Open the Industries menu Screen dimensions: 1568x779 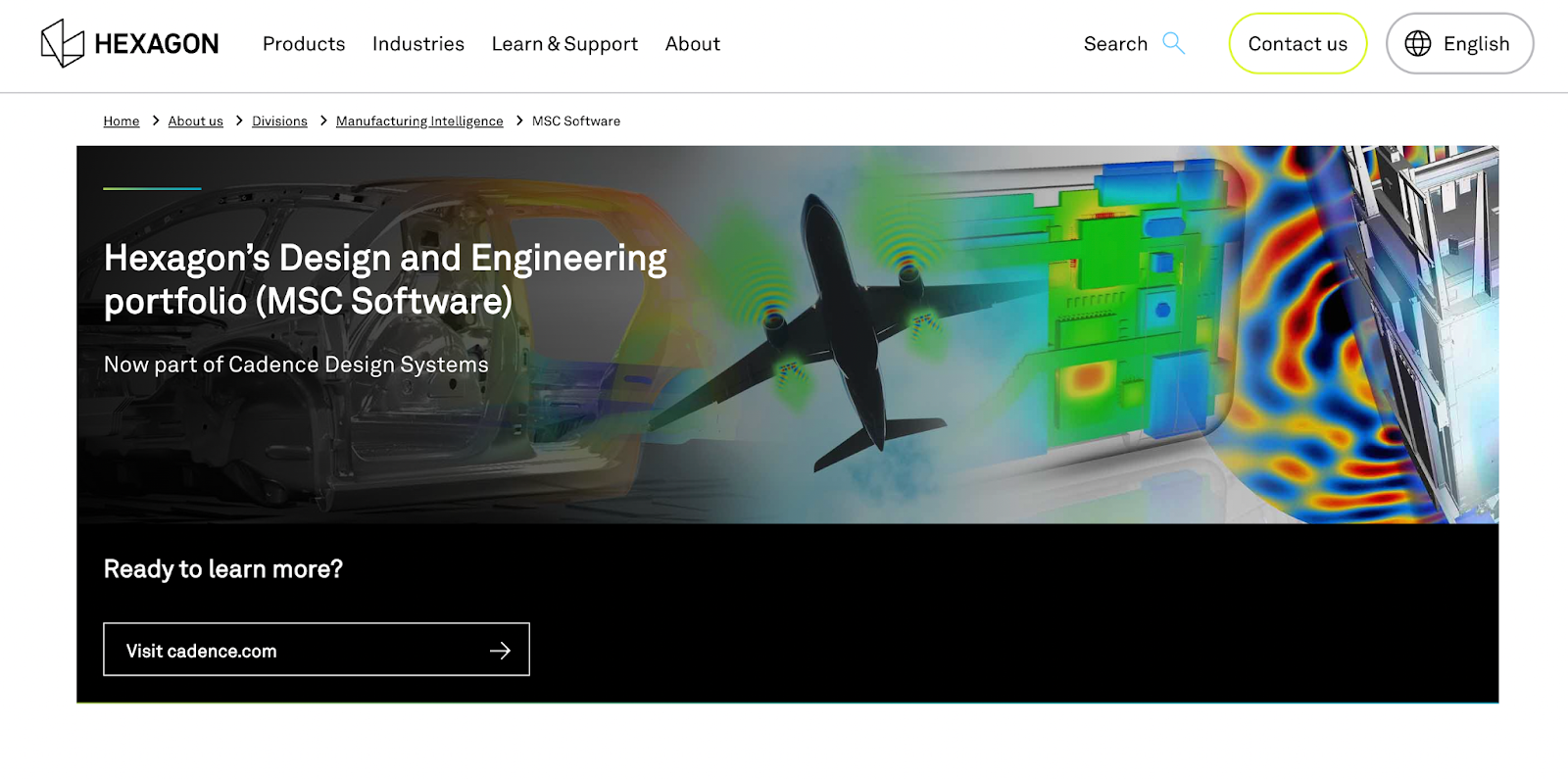[418, 44]
